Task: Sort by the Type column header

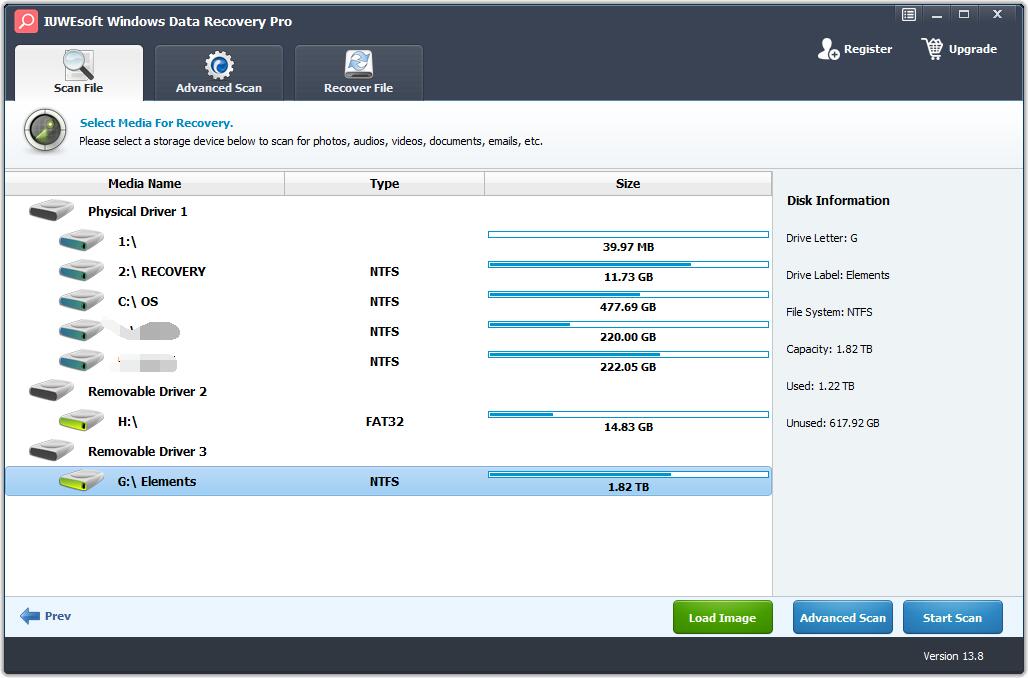Action: coord(384,184)
